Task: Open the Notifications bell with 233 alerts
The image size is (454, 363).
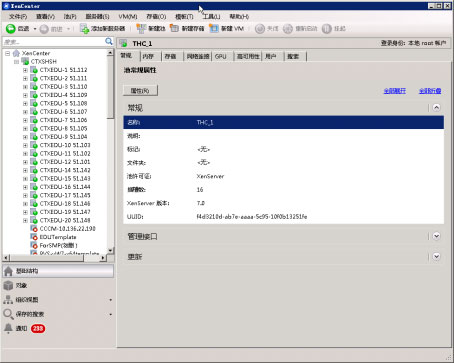Action: coord(8,328)
